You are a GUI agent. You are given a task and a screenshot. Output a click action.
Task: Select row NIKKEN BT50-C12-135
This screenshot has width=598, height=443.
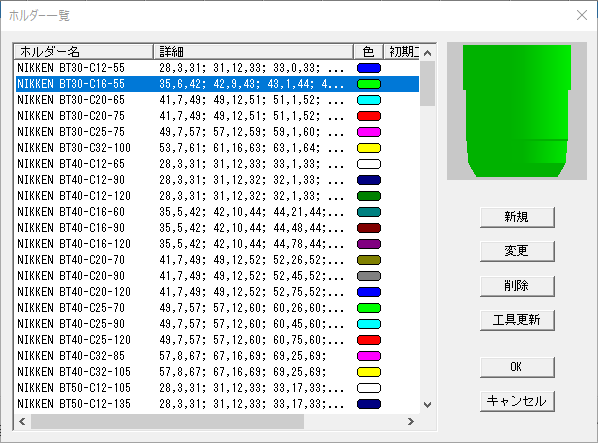point(217,404)
